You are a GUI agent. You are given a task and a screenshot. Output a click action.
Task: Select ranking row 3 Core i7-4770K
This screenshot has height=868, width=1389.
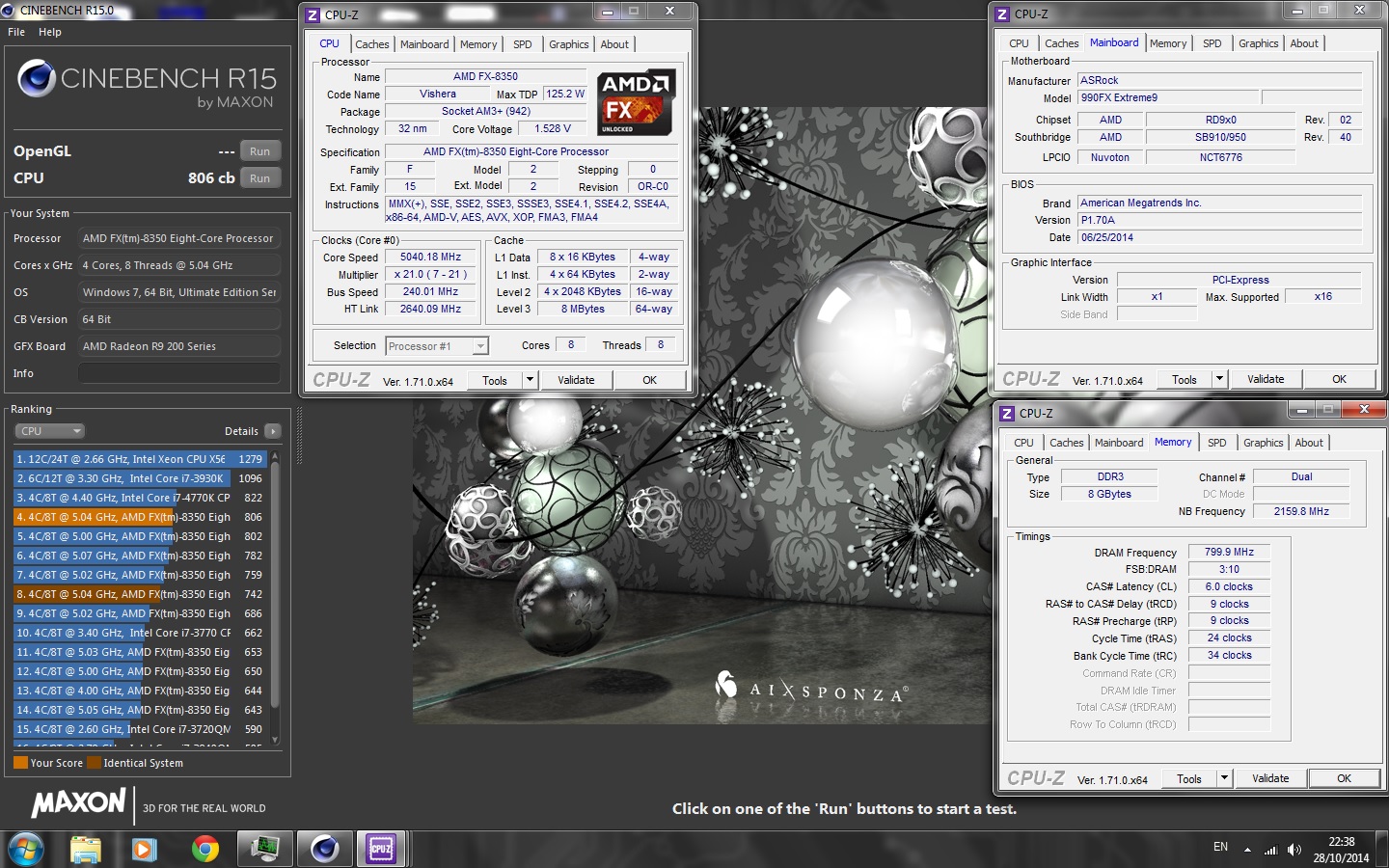point(140,498)
